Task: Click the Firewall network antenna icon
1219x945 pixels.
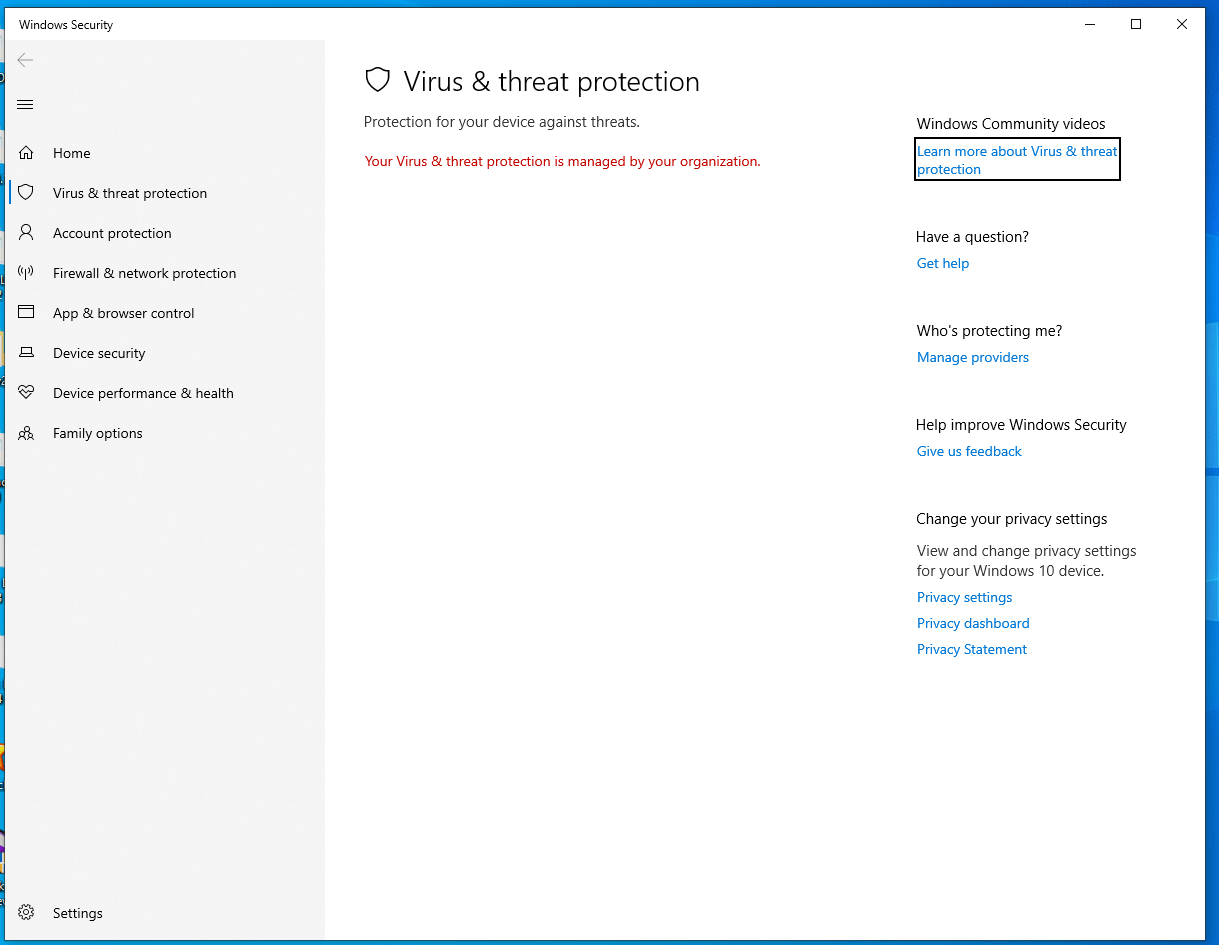Action: point(26,273)
